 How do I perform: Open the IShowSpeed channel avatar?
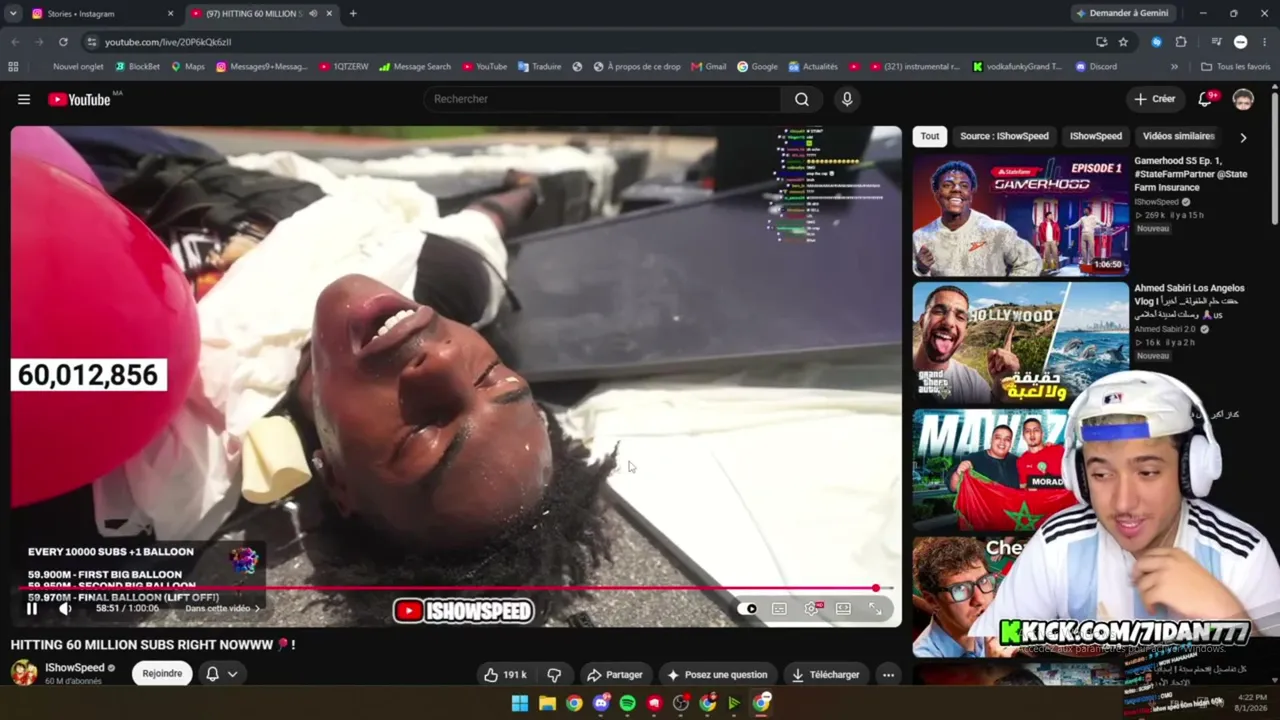[x=24, y=673]
